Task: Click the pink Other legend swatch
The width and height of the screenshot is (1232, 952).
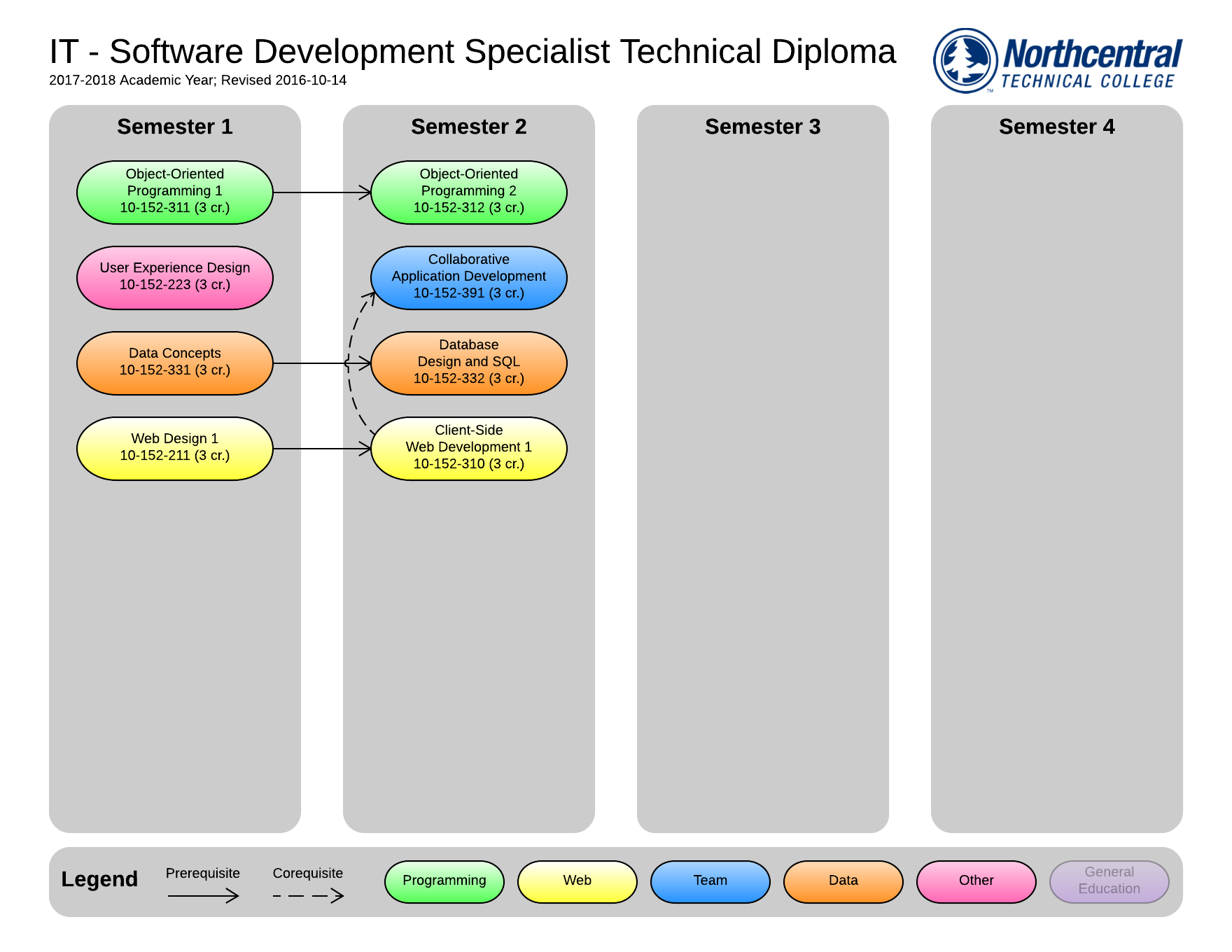Action: click(x=976, y=881)
